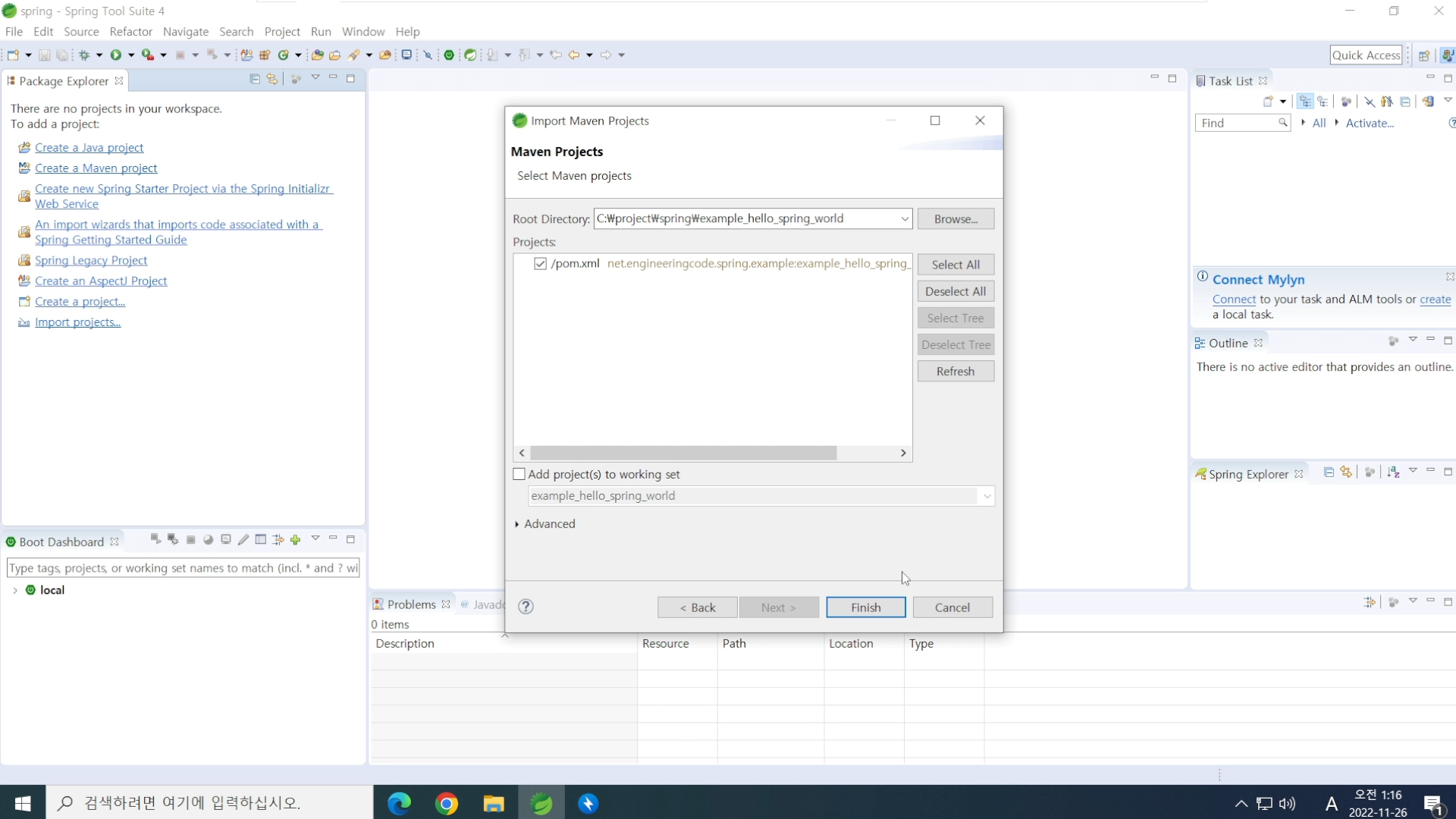1456x819 pixels.
Task: Open the Outline panel View Menu
Action: pyautogui.click(x=1413, y=340)
